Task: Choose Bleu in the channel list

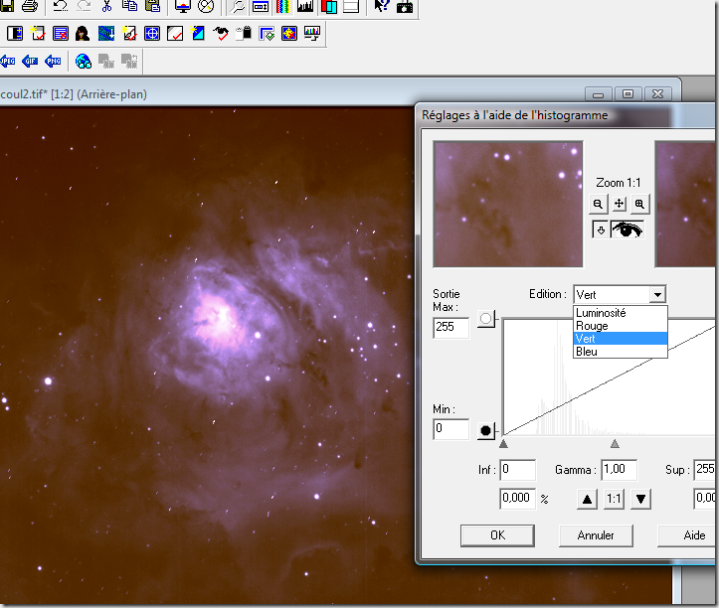Action: click(x=587, y=351)
